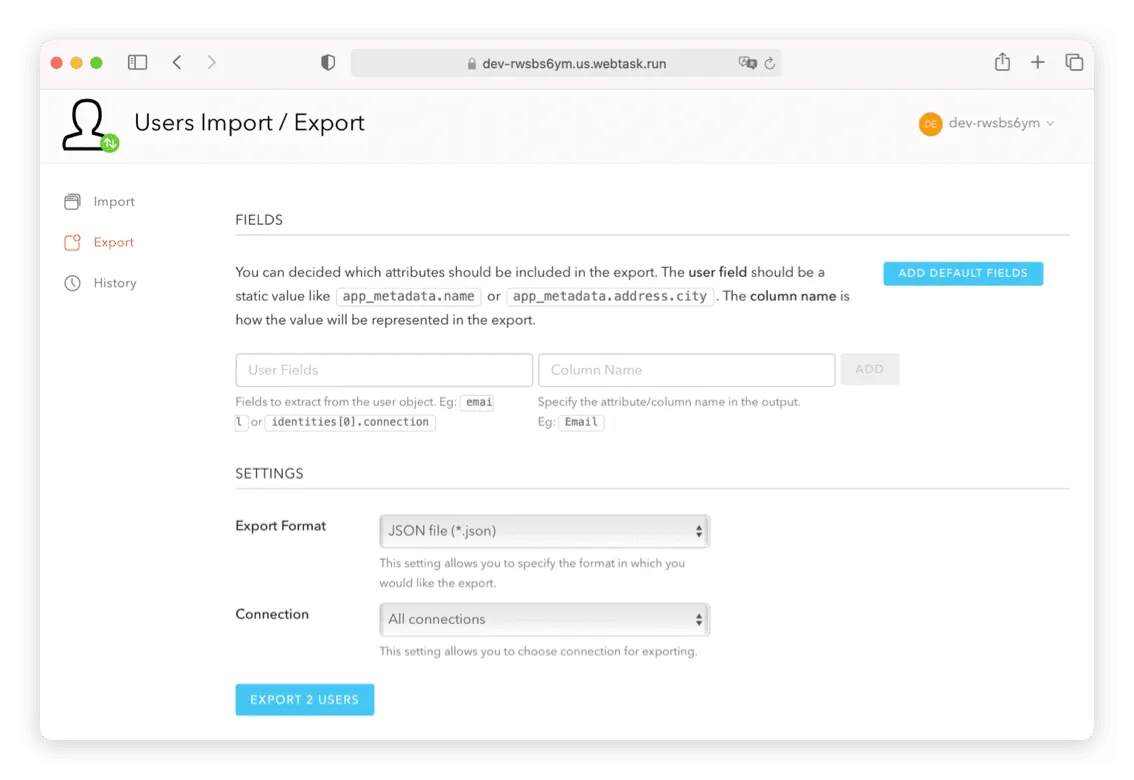Open the Connection dropdown
The height and width of the screenshot is (780, 1134).
[x=545, y=620]
